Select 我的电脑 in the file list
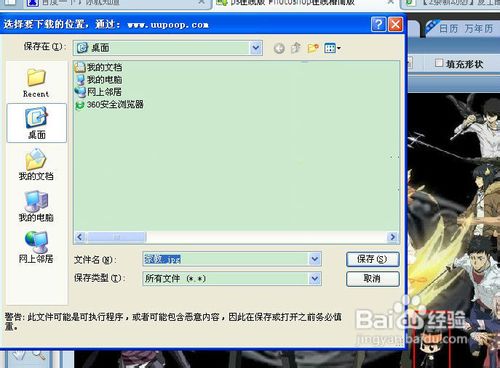 (x=99, y=80)
